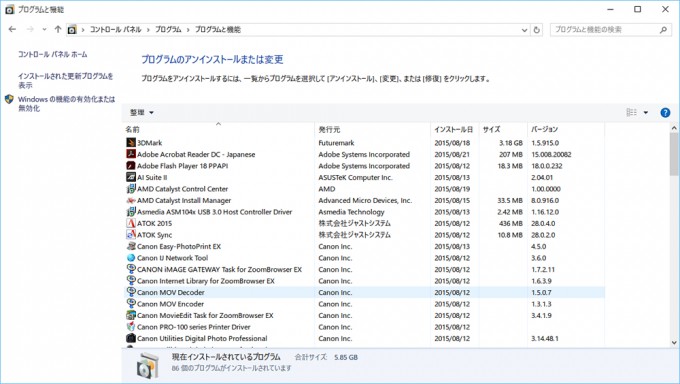Open インストールされた更新プログラムを表示 link
This screenshot has height=384, width=680.
[65, 80]
